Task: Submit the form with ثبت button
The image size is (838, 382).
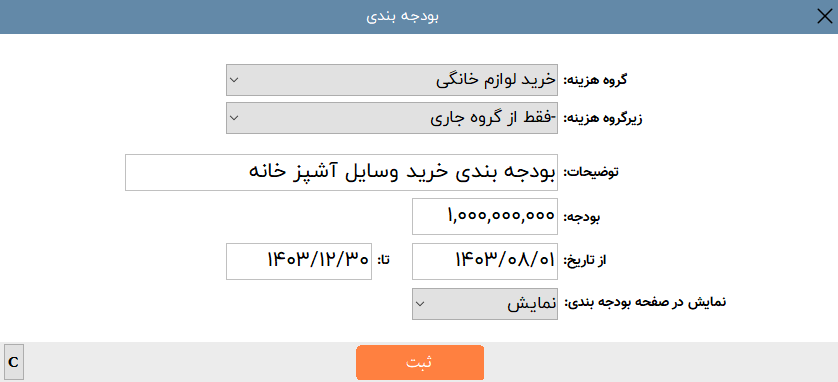Action: (420, 362)
